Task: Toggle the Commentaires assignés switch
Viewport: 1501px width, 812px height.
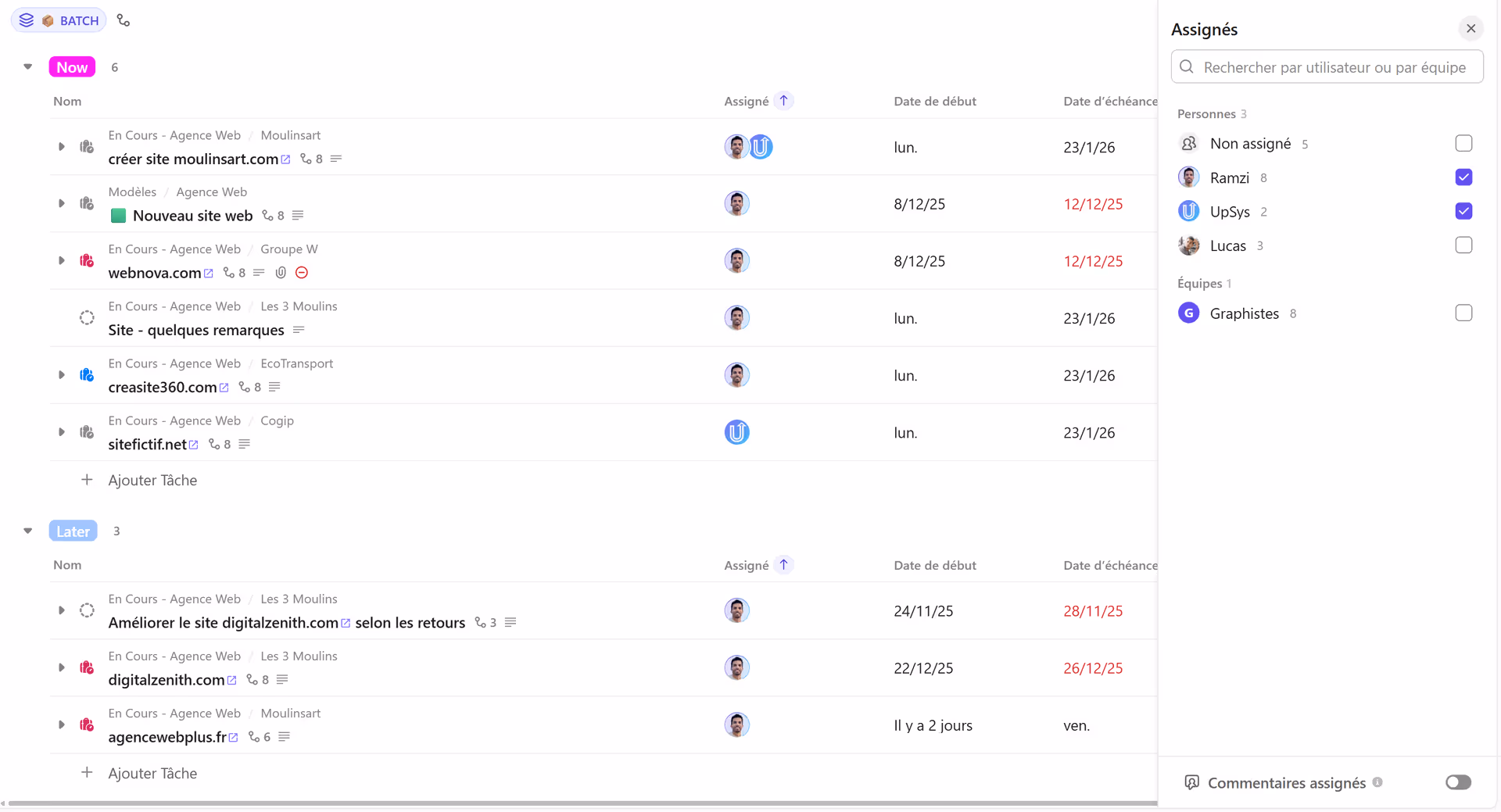Action: coord(1458,782)
